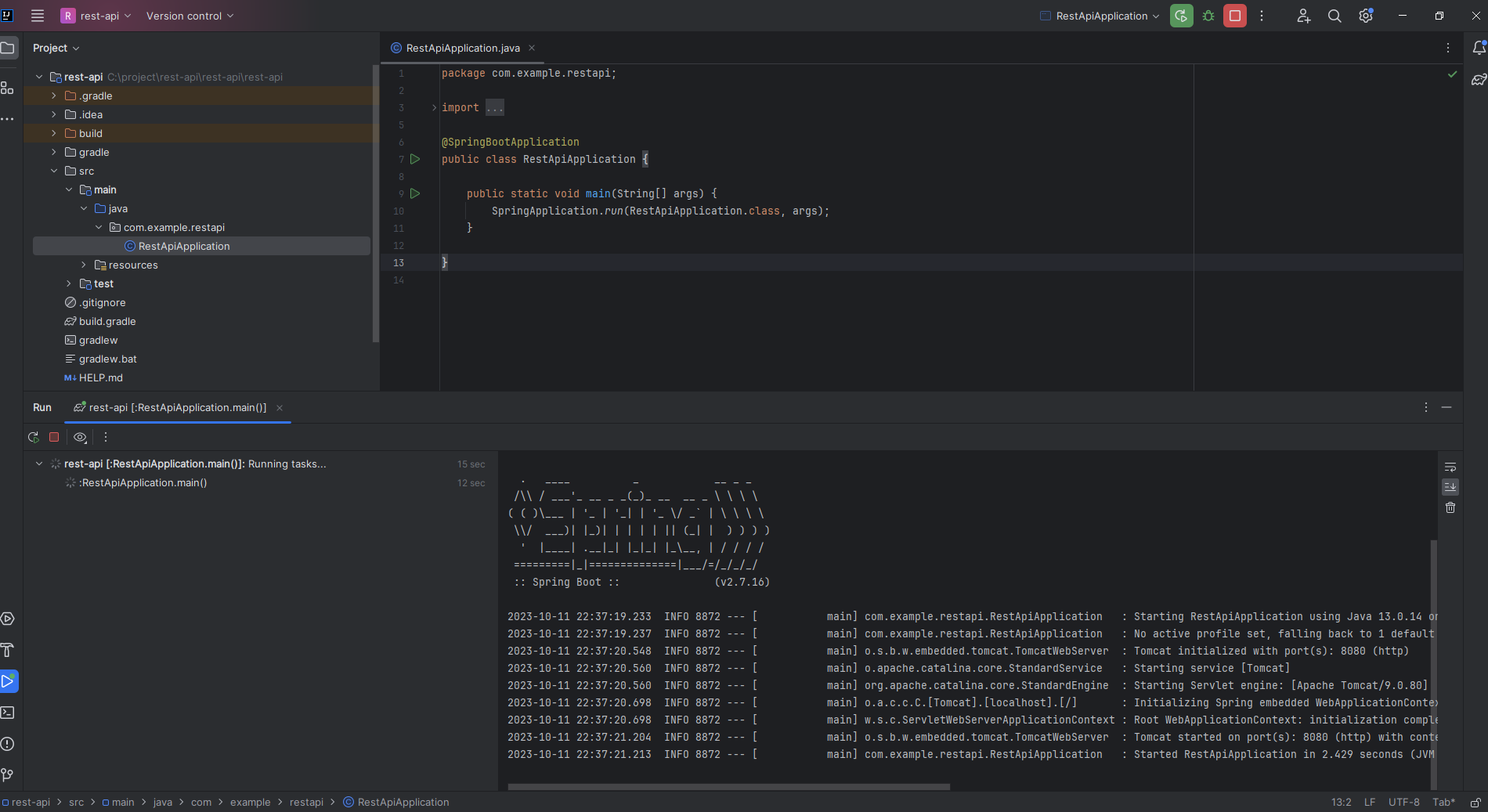Click the run gutter arrow beside main method
The height and width of the screenshot is (812, 1488).
click(x=415, y=193)
